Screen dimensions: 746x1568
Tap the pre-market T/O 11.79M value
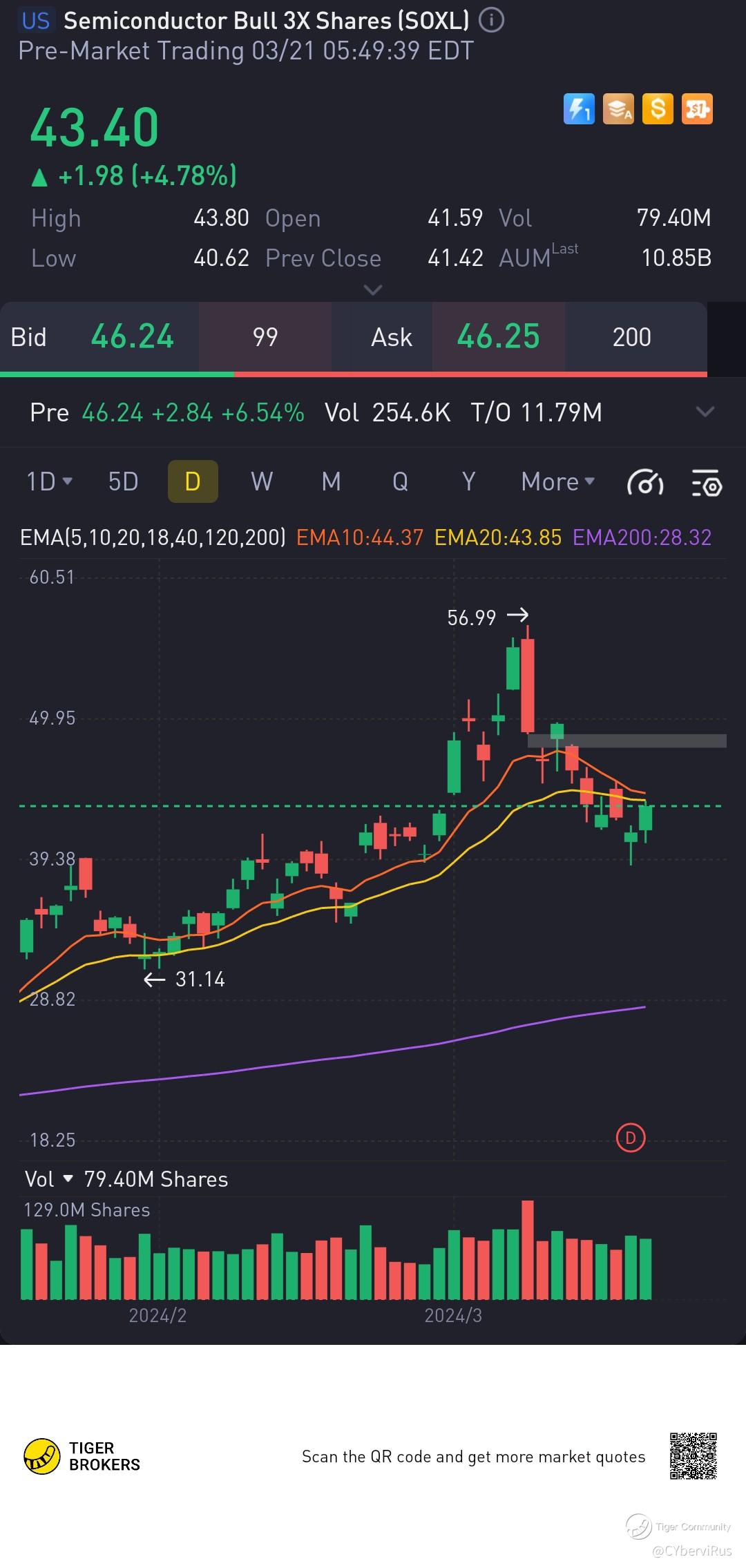[x=537, y=412]
